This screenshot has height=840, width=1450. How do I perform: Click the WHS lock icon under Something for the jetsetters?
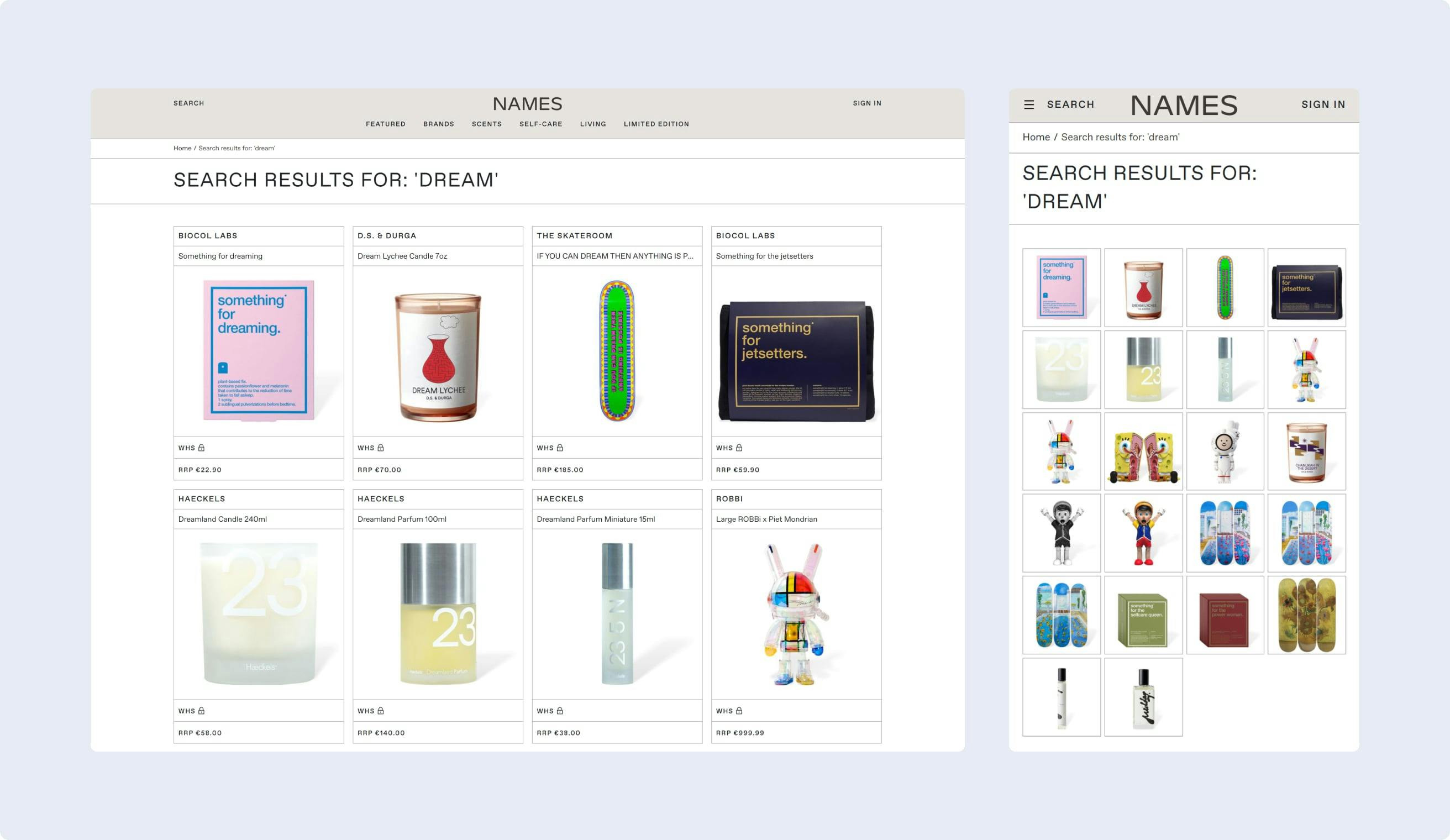[739, 448]
